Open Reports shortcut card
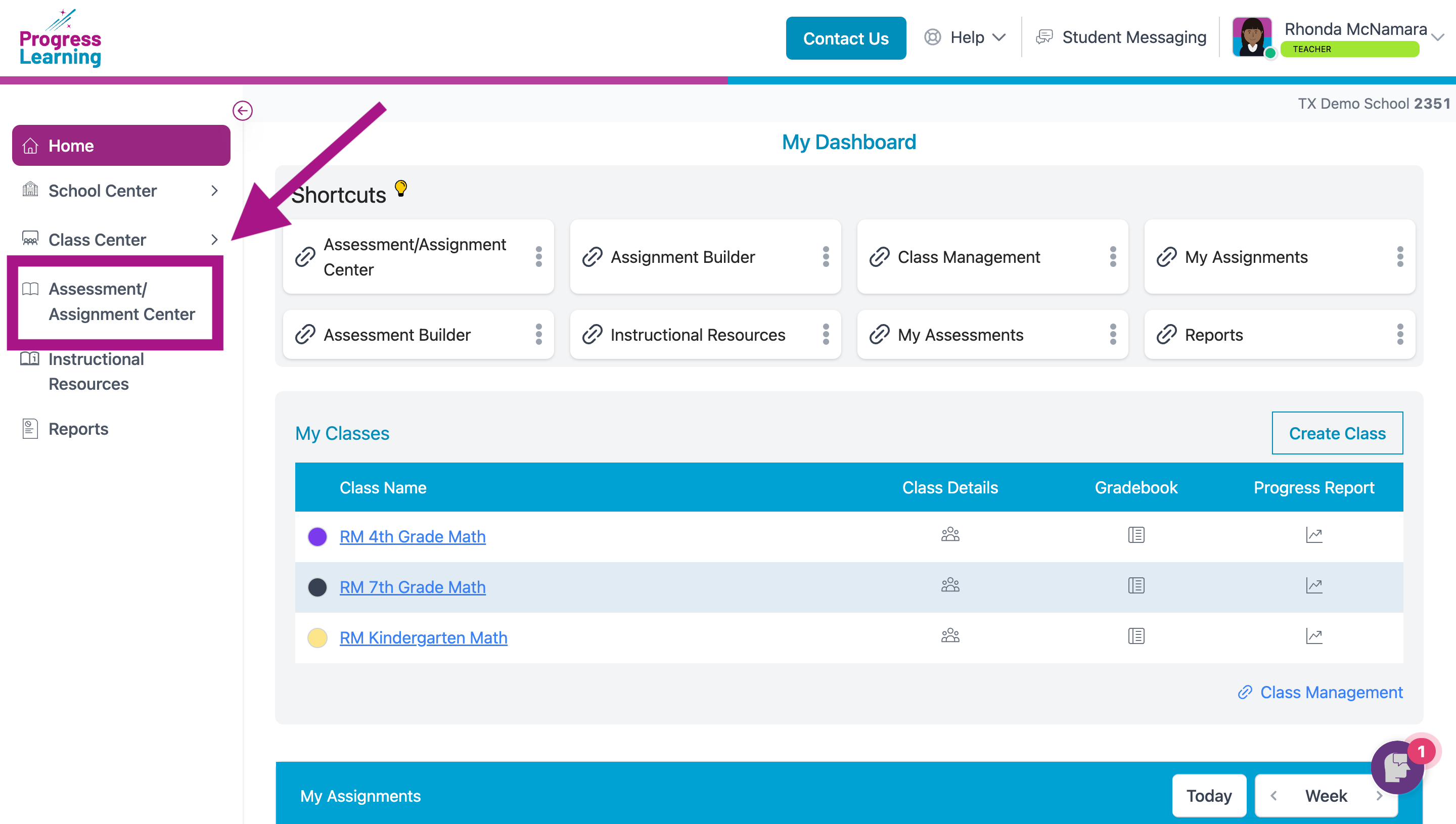Screen dimensions: 1456x824 coord(1279,334)
